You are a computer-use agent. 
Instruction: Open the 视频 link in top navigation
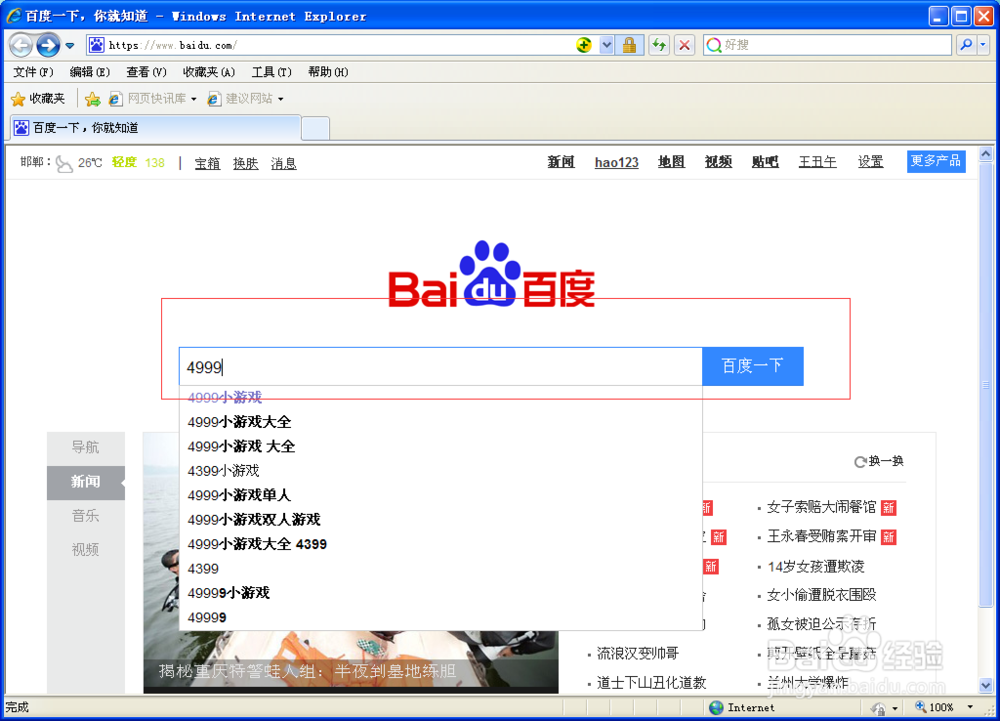(x=718, y=162)
